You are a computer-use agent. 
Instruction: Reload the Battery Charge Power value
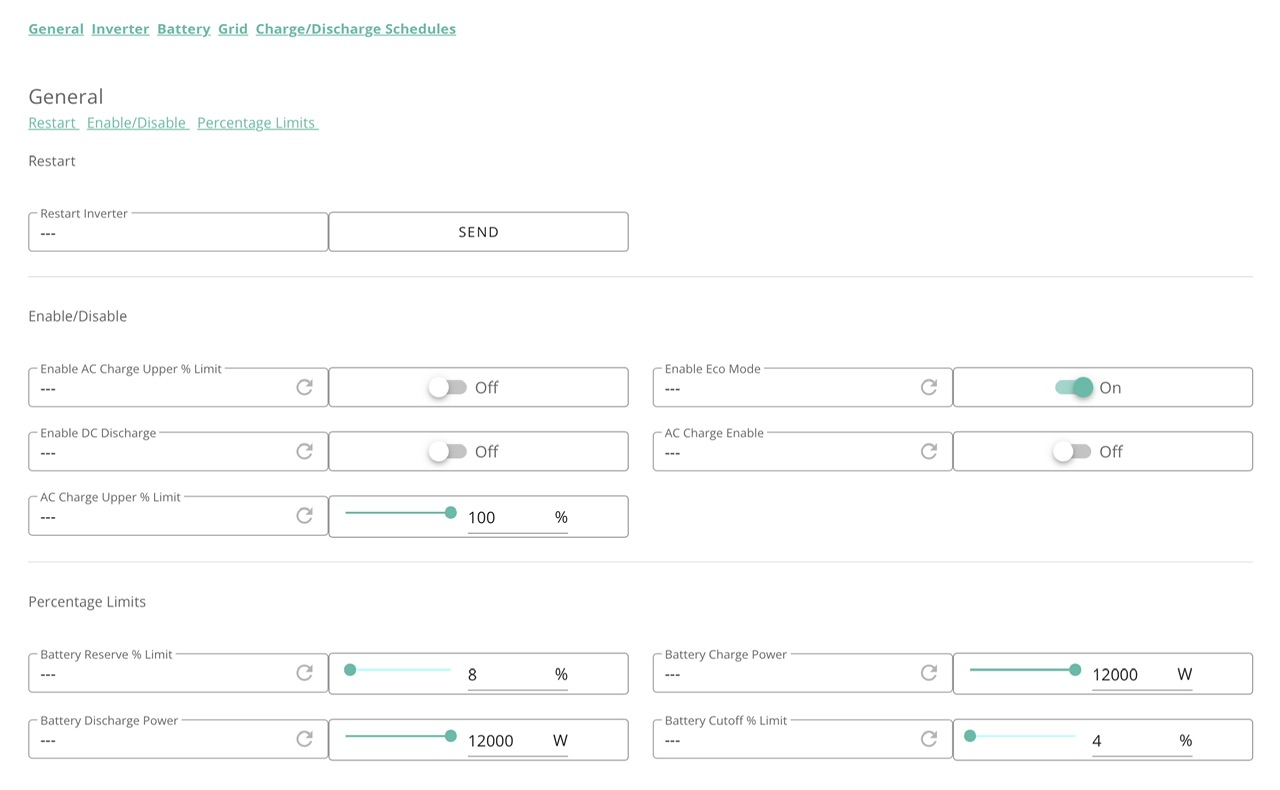click(929, 673)
